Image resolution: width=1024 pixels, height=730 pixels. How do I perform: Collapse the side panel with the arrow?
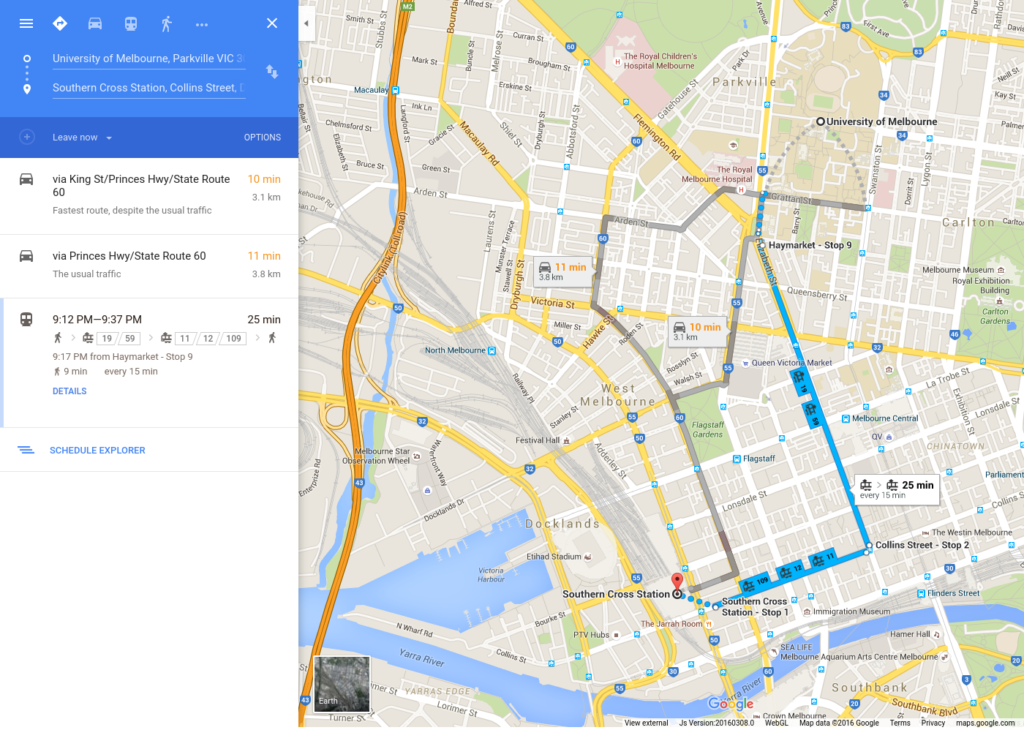coord(306,24)
